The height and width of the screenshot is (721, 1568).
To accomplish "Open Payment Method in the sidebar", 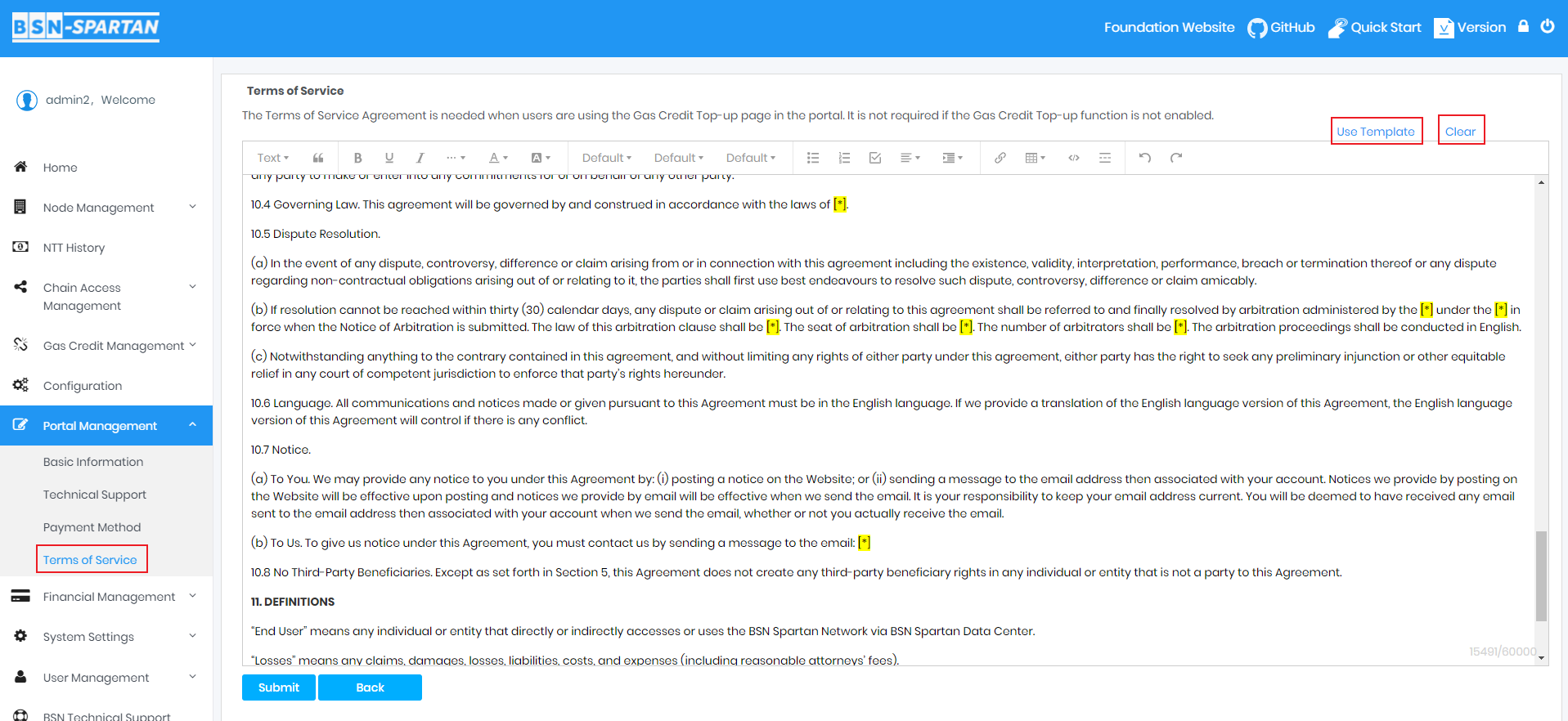I will pos(92,527).
